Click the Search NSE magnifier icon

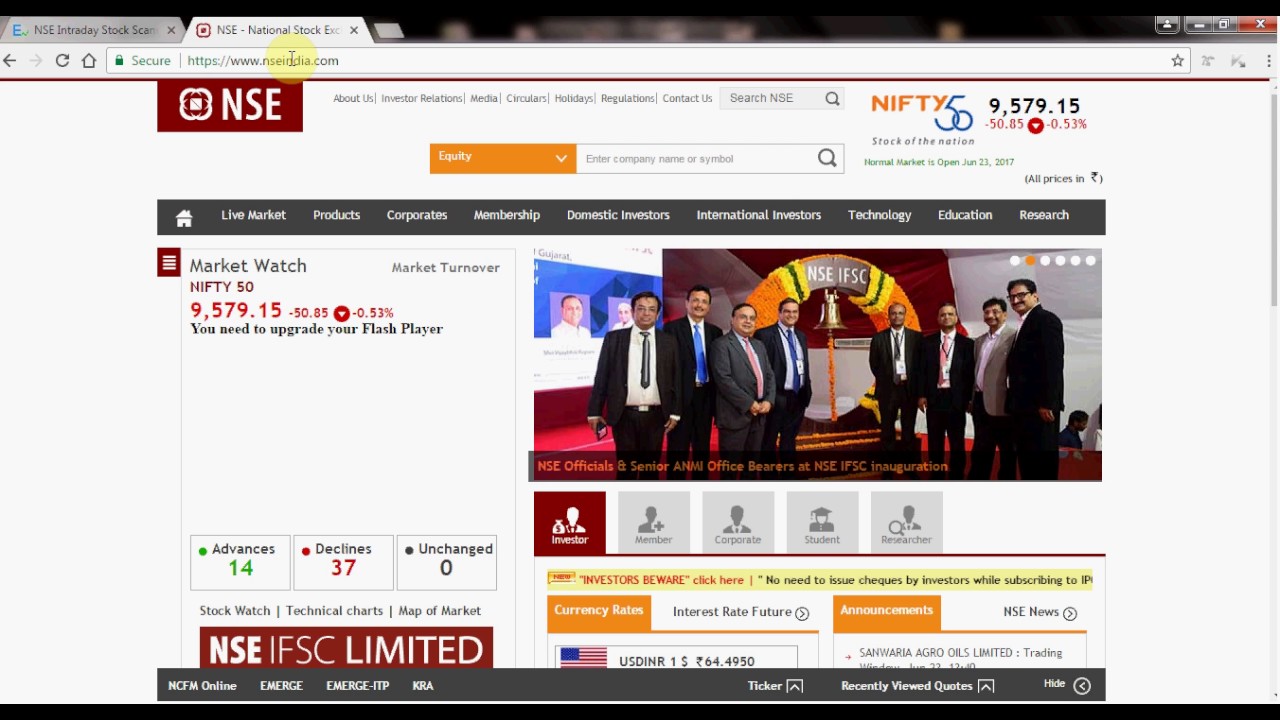tap(832, 98)
